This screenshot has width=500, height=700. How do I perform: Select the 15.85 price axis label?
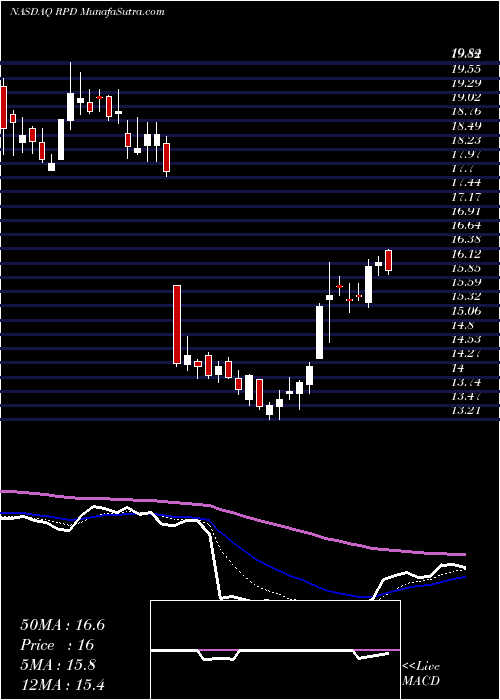pos(466,269)
